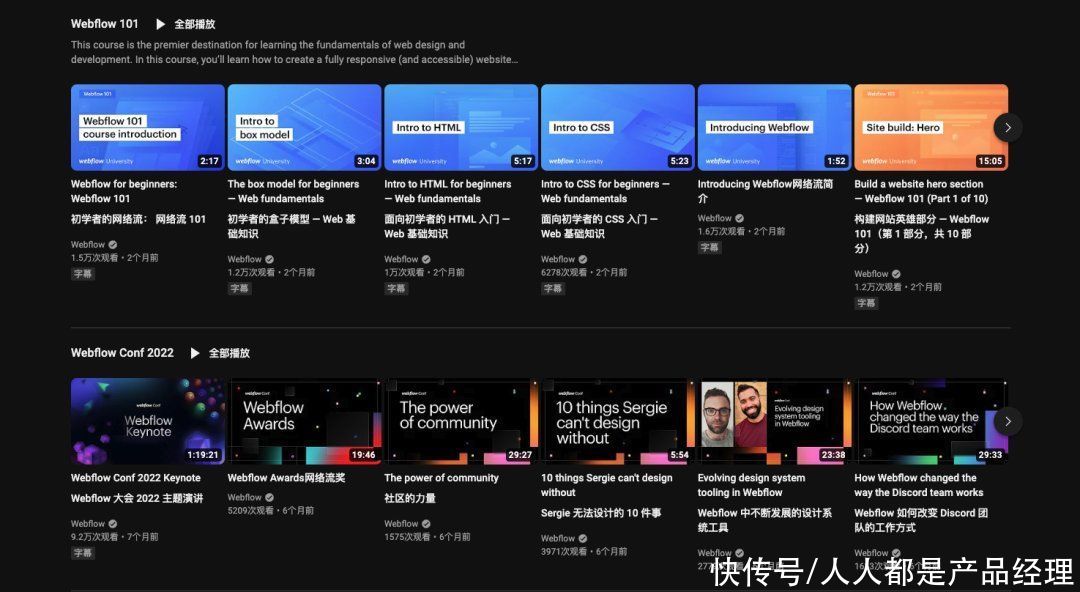The width and height of the screenshot is (1080, 592).
Task: Click the Webflow 101 course description text
Action: coord(294,52)
